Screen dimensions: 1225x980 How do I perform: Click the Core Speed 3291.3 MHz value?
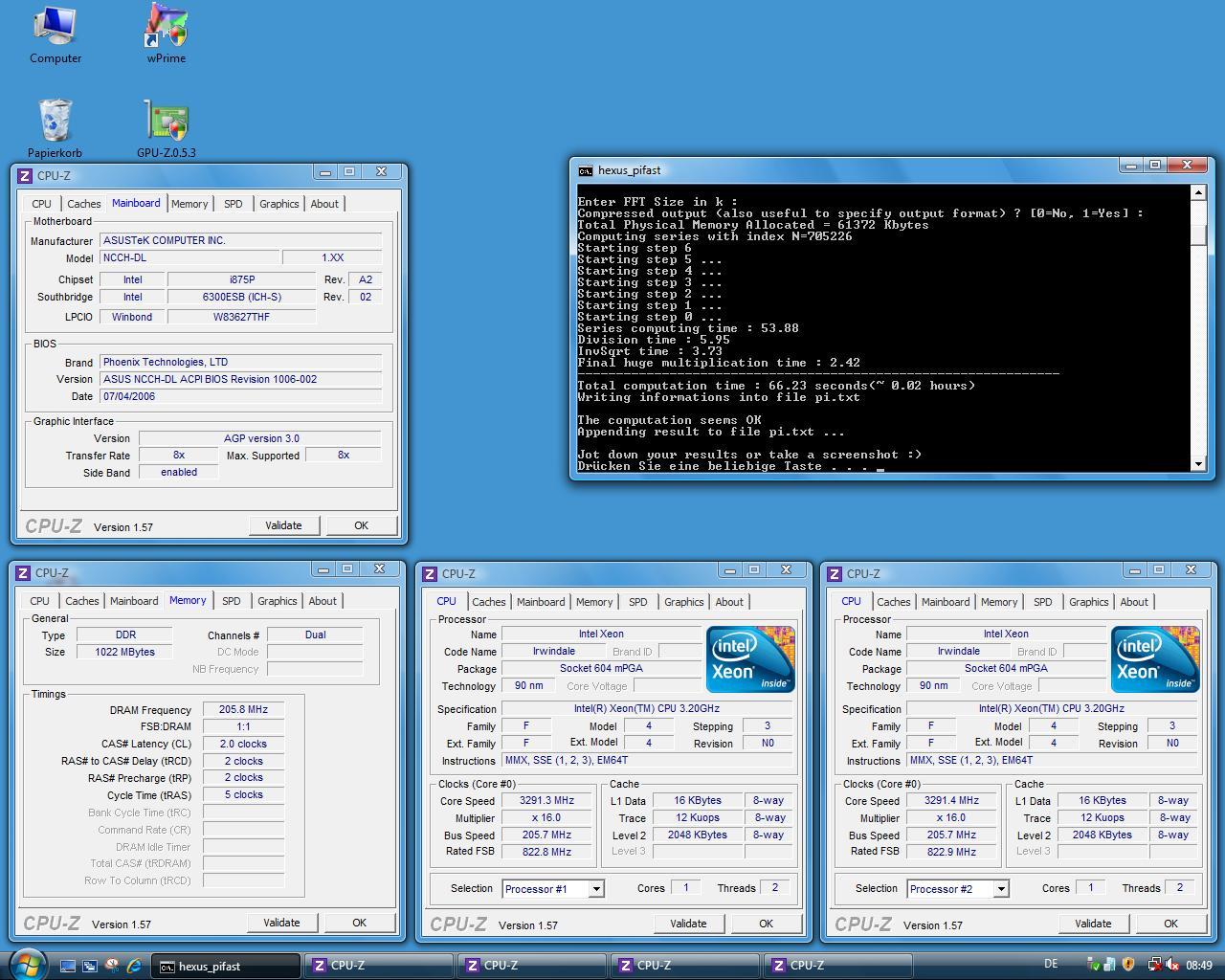[x=546, y=801]
